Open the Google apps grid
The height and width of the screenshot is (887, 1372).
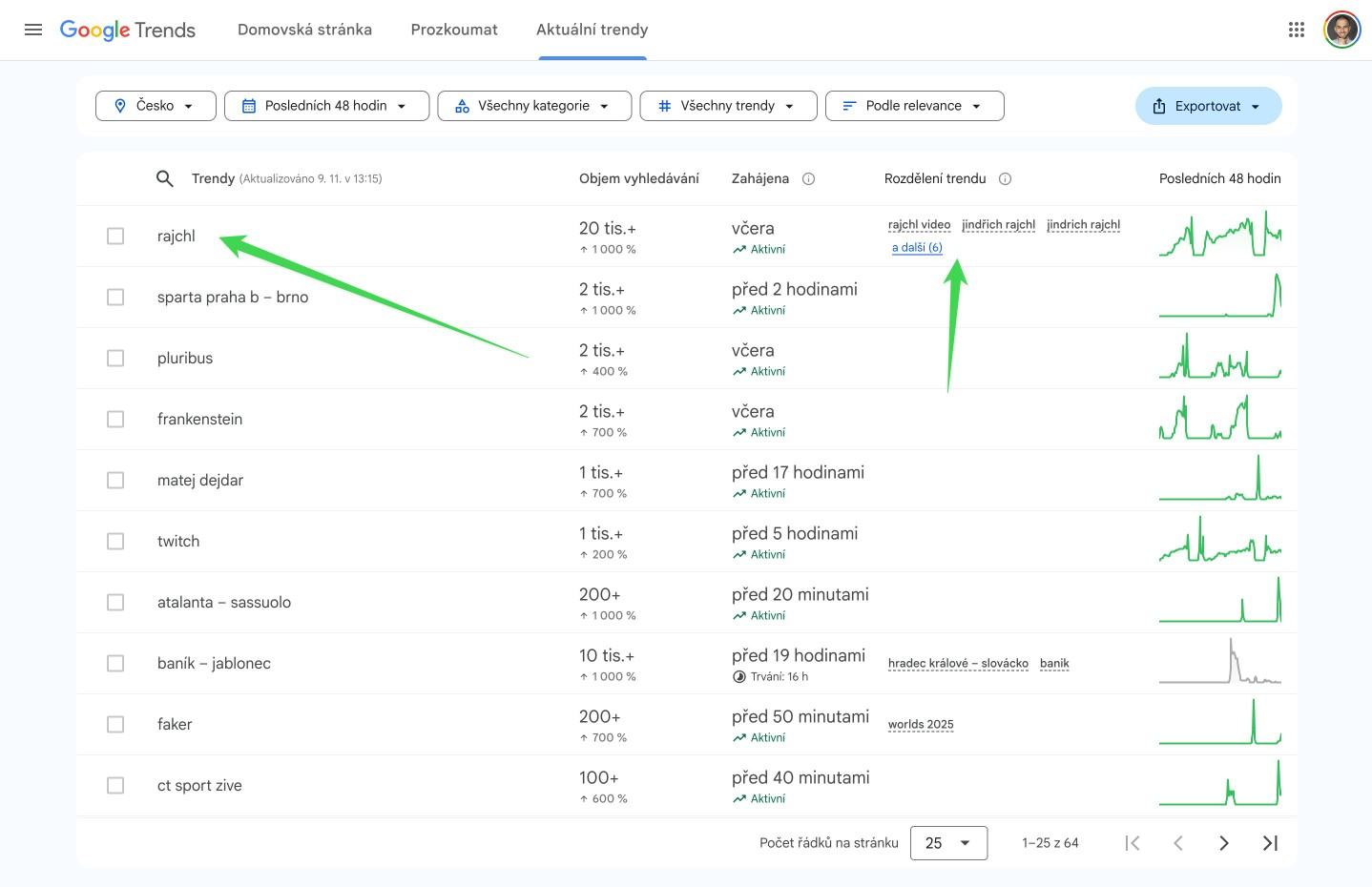click(1296, 30)
